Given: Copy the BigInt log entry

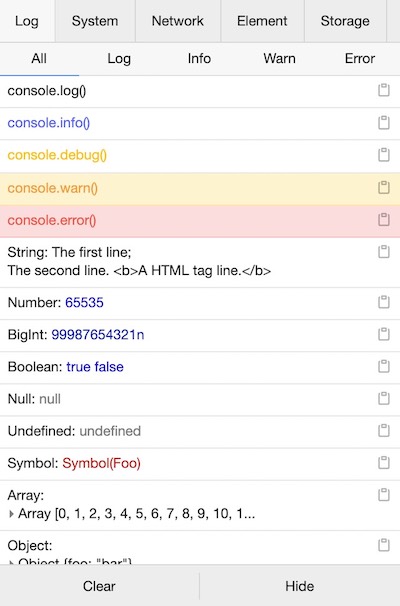Looking at the screenshot, I should click(383, 334).
